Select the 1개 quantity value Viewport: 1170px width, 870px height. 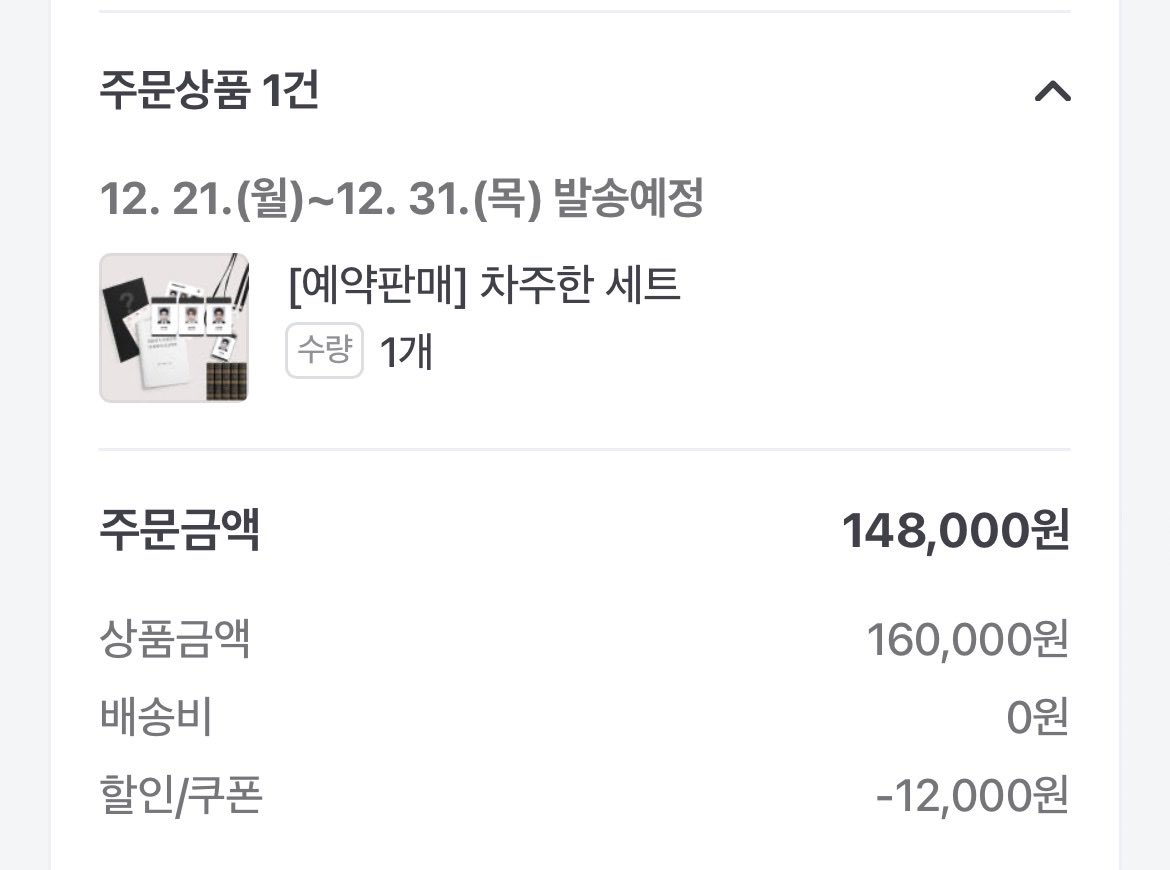pyautogui.click(x=406, y=351)
